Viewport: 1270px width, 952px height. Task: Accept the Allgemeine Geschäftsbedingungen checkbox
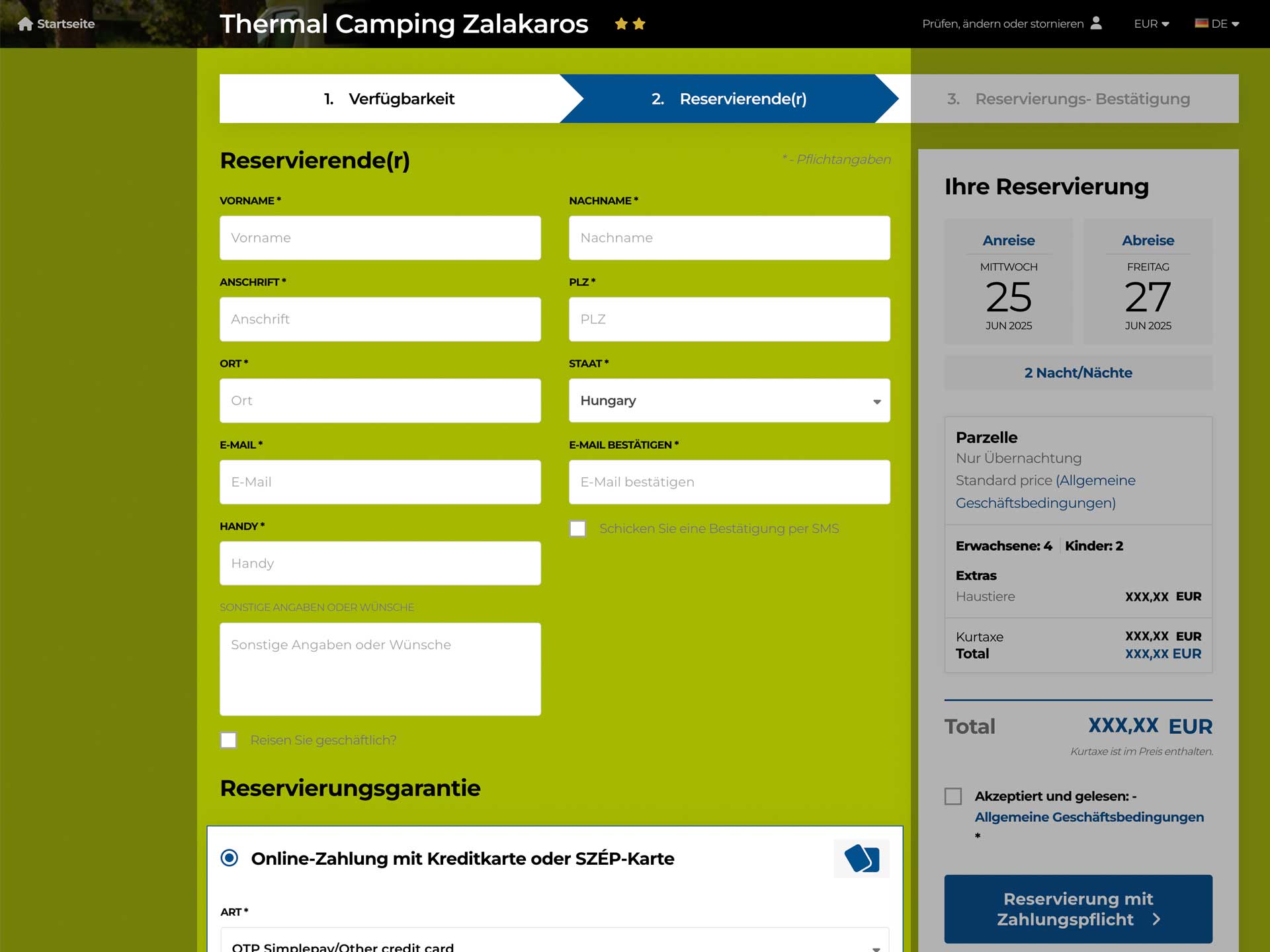tap(953, 797)
